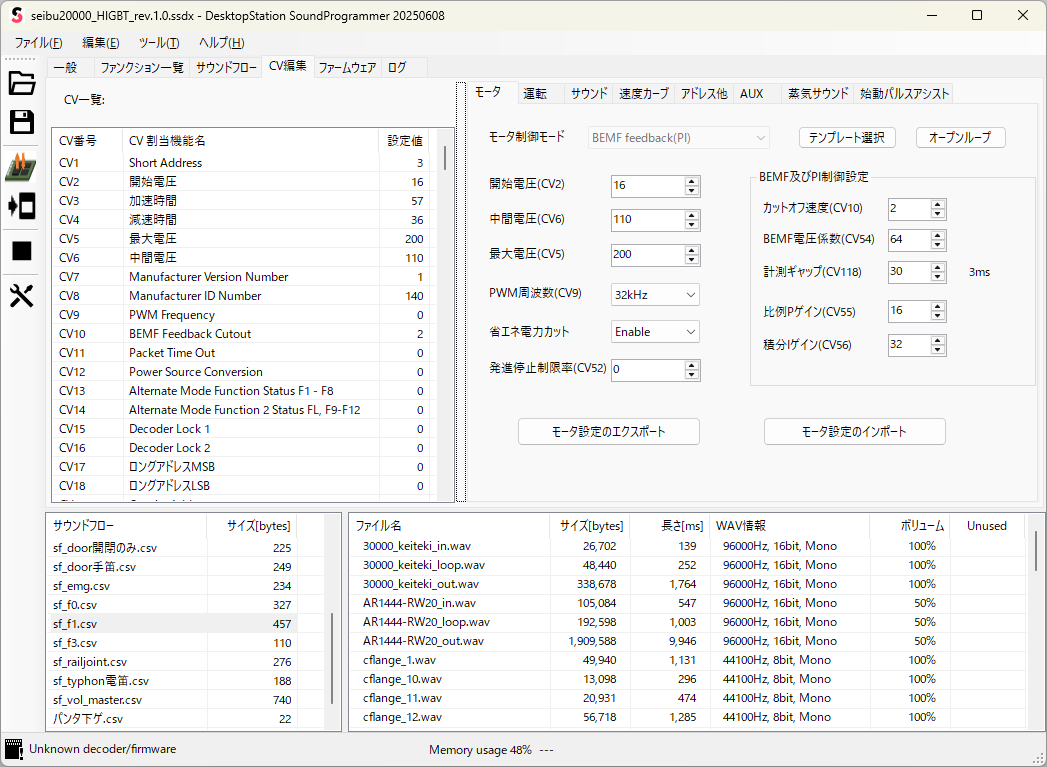Open the 編集(E) menu
Screen dimensions: 1047x767
[100, 43]
